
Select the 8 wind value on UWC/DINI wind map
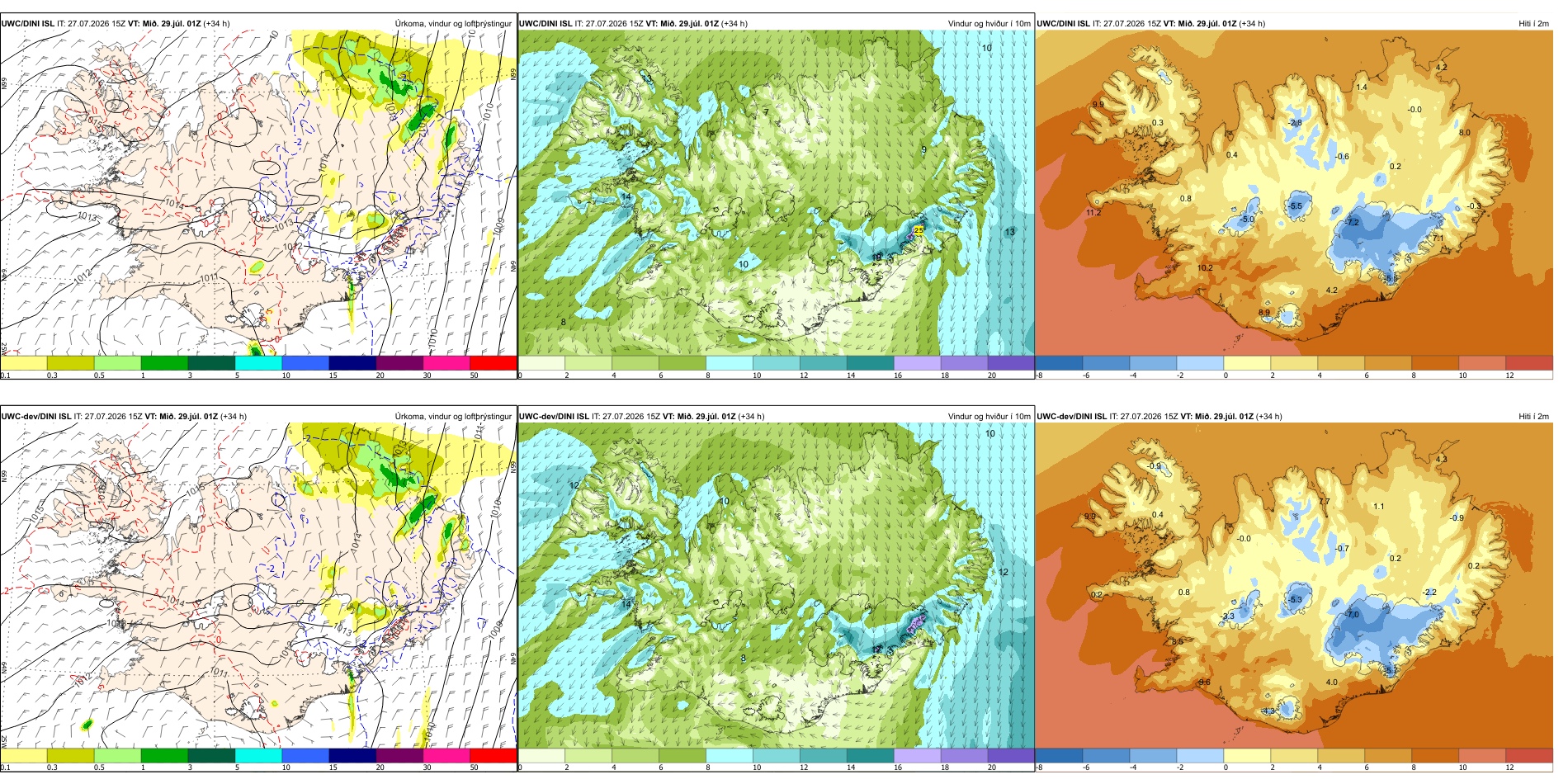[564, 323]
